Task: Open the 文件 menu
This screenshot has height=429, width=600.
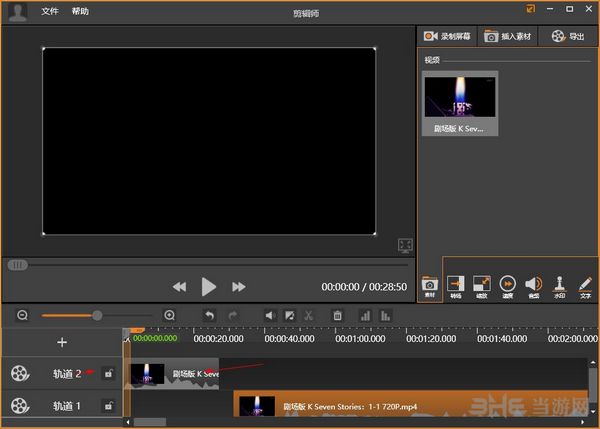Action: pos(50,11)
